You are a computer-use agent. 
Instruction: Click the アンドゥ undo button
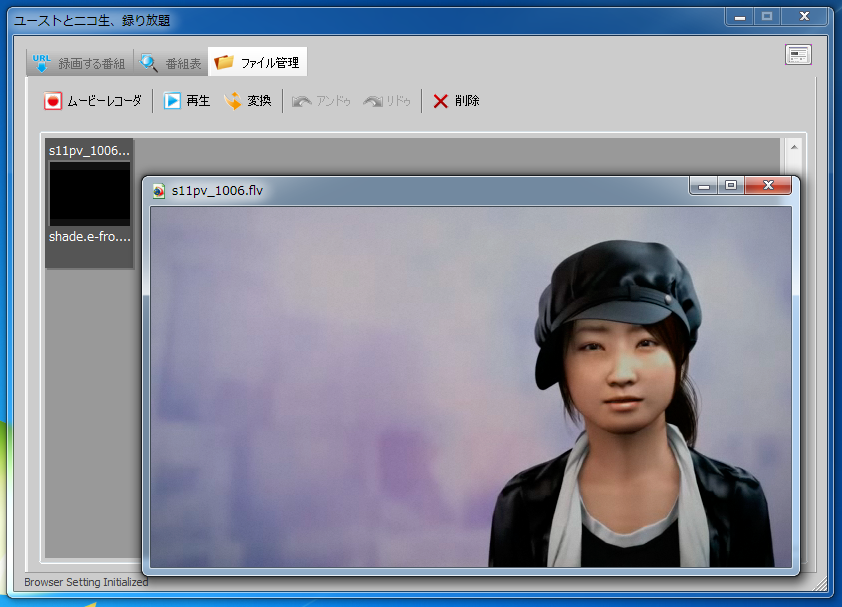321,101
